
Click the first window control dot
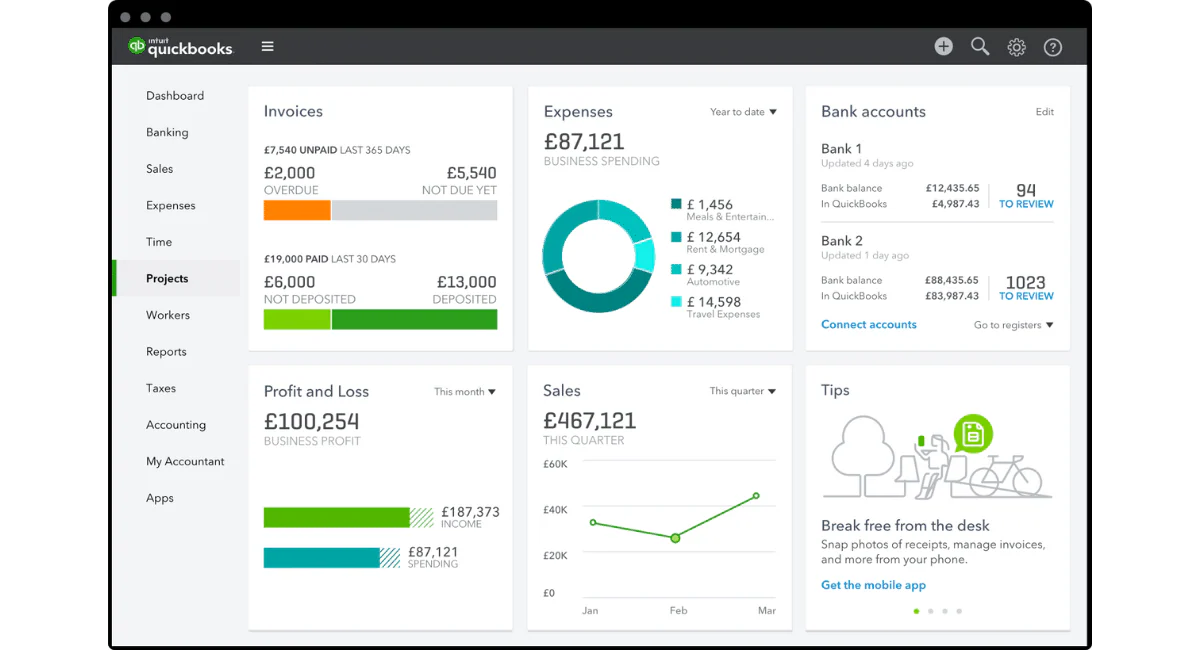[125, 17]
